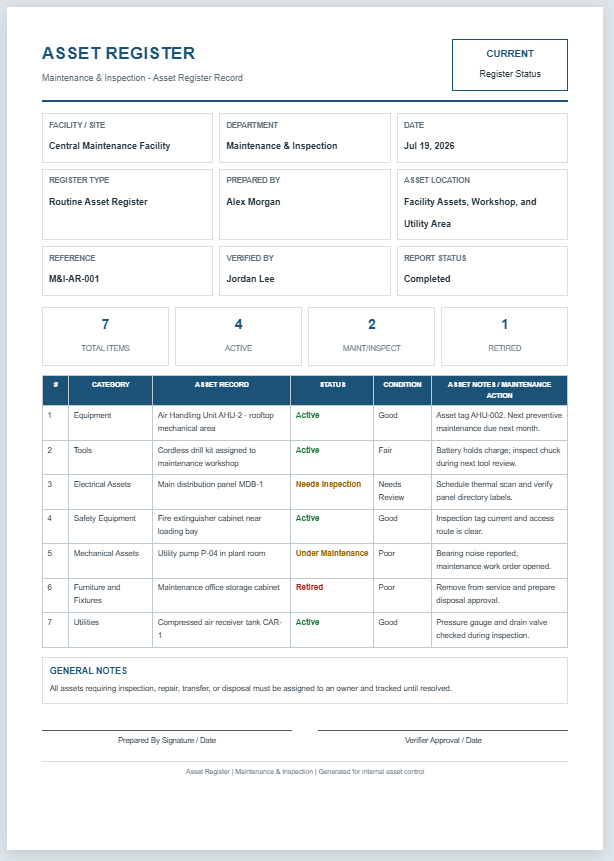614x861 pixels.
Task: Select the date 'Jul 19, 2026'
Action: pyautogui.click(x=429, y=146)
